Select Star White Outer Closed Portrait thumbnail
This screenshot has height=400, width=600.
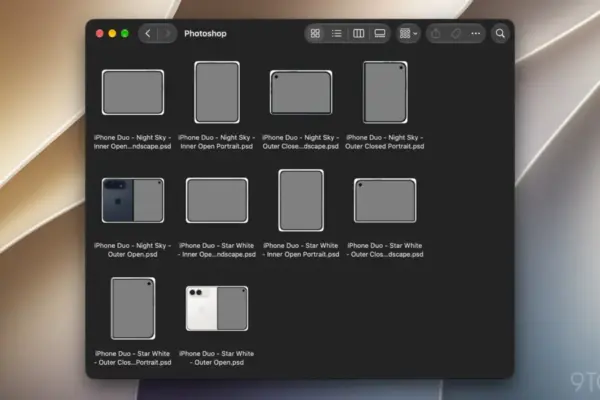tap(133, 309)
